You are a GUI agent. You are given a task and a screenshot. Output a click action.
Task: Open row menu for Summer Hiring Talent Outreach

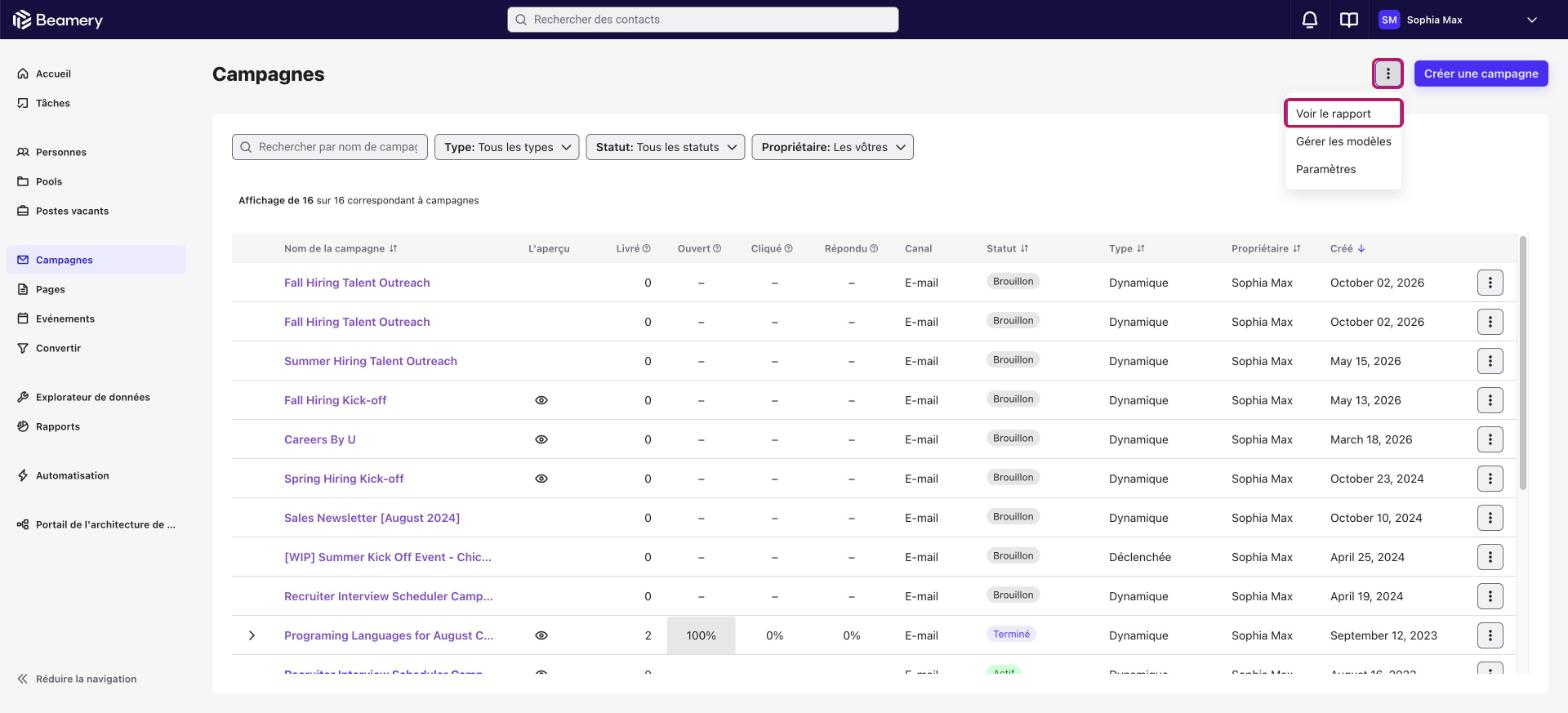pos(1490,361)
